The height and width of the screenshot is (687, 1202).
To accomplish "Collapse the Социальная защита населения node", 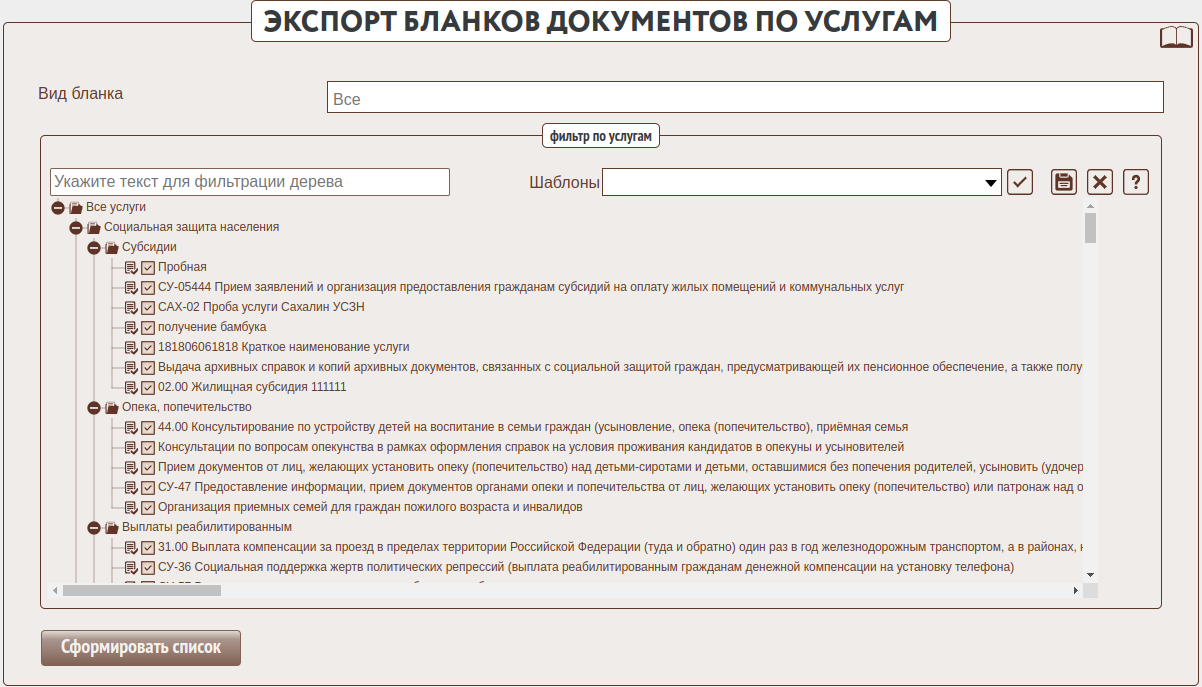I will click(x=76, y=227).
